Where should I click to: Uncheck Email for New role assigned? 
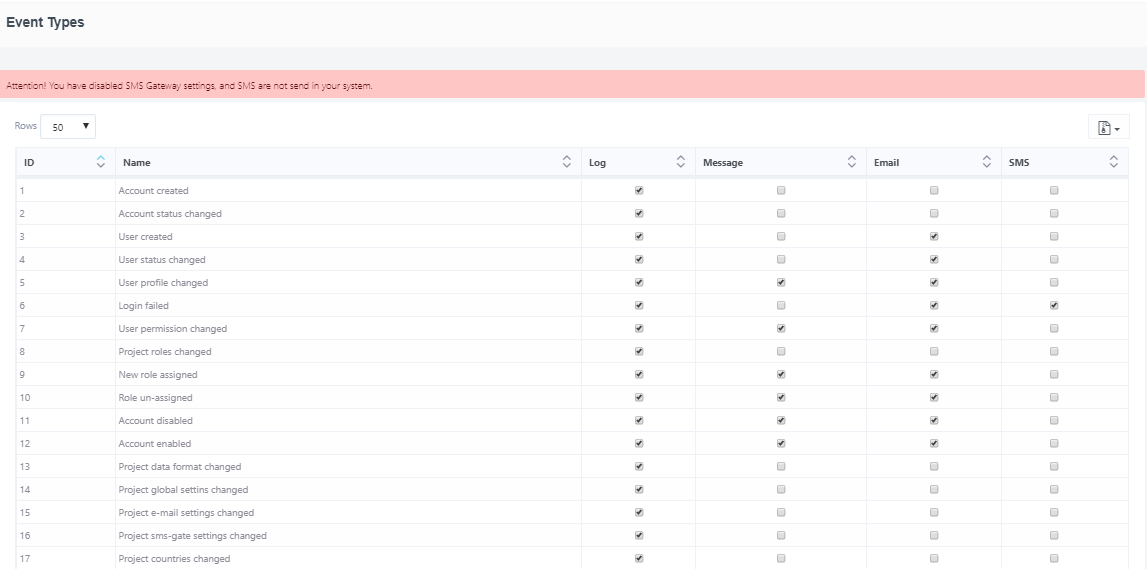(x=934, y=375)
